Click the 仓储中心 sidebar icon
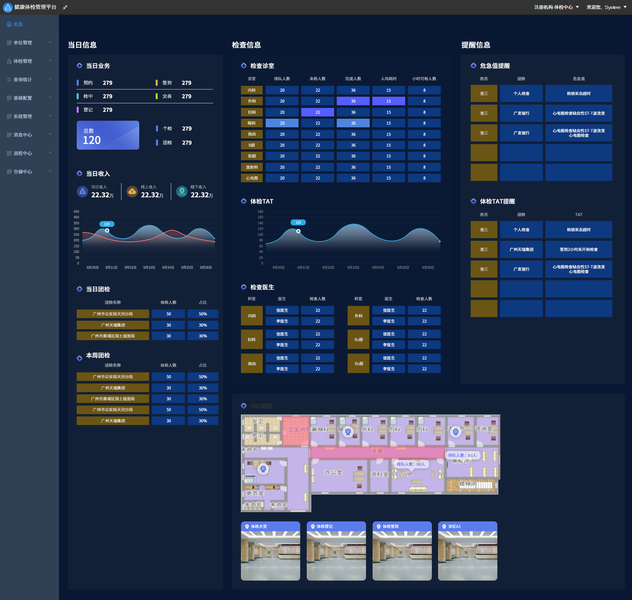The width and height of the screenshot is (632, 600). (x=9, y=172)
